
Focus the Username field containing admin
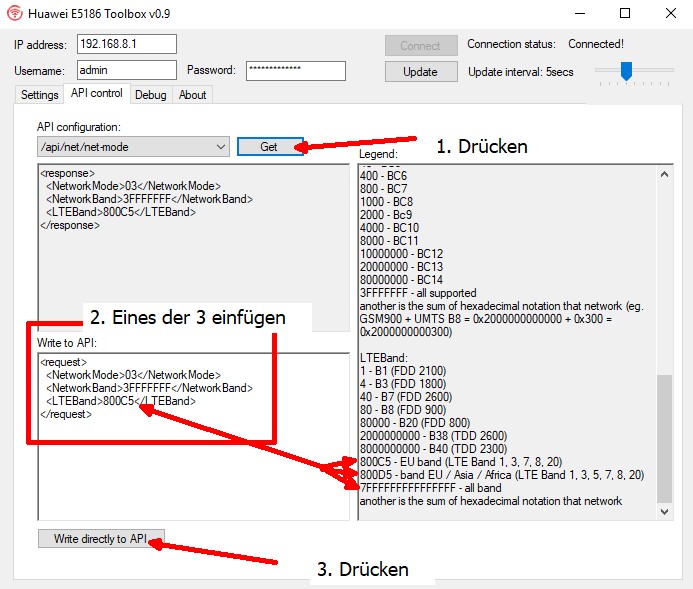pos(127,70)
